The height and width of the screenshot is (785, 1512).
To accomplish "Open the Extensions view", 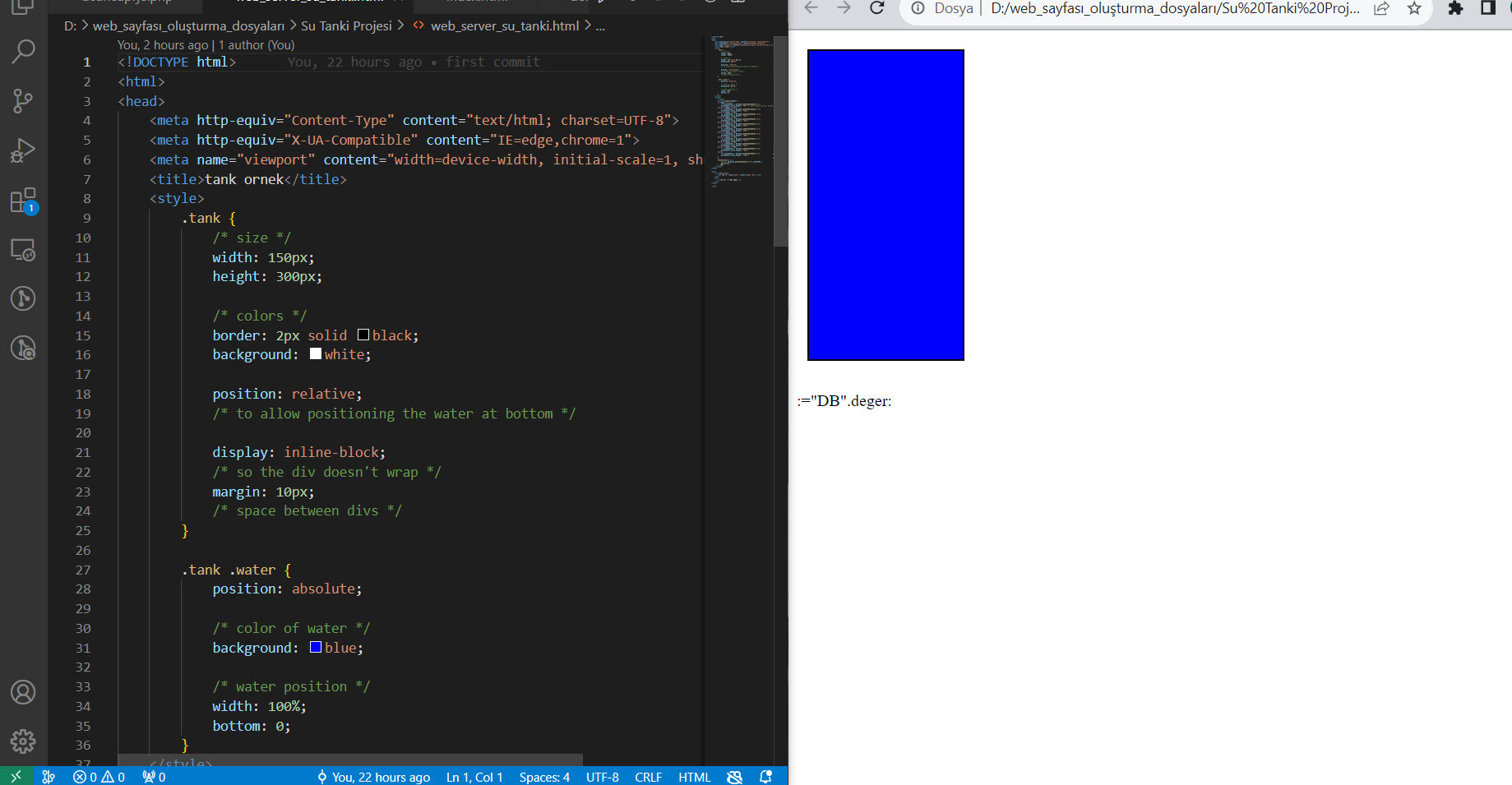I will [x=23, y=201].
